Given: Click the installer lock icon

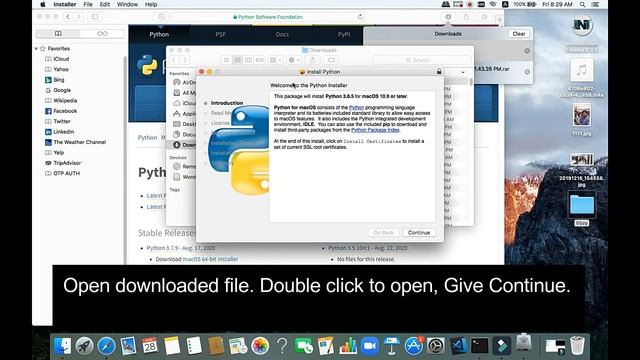Looking at the screenshot, I should (439, 71).
